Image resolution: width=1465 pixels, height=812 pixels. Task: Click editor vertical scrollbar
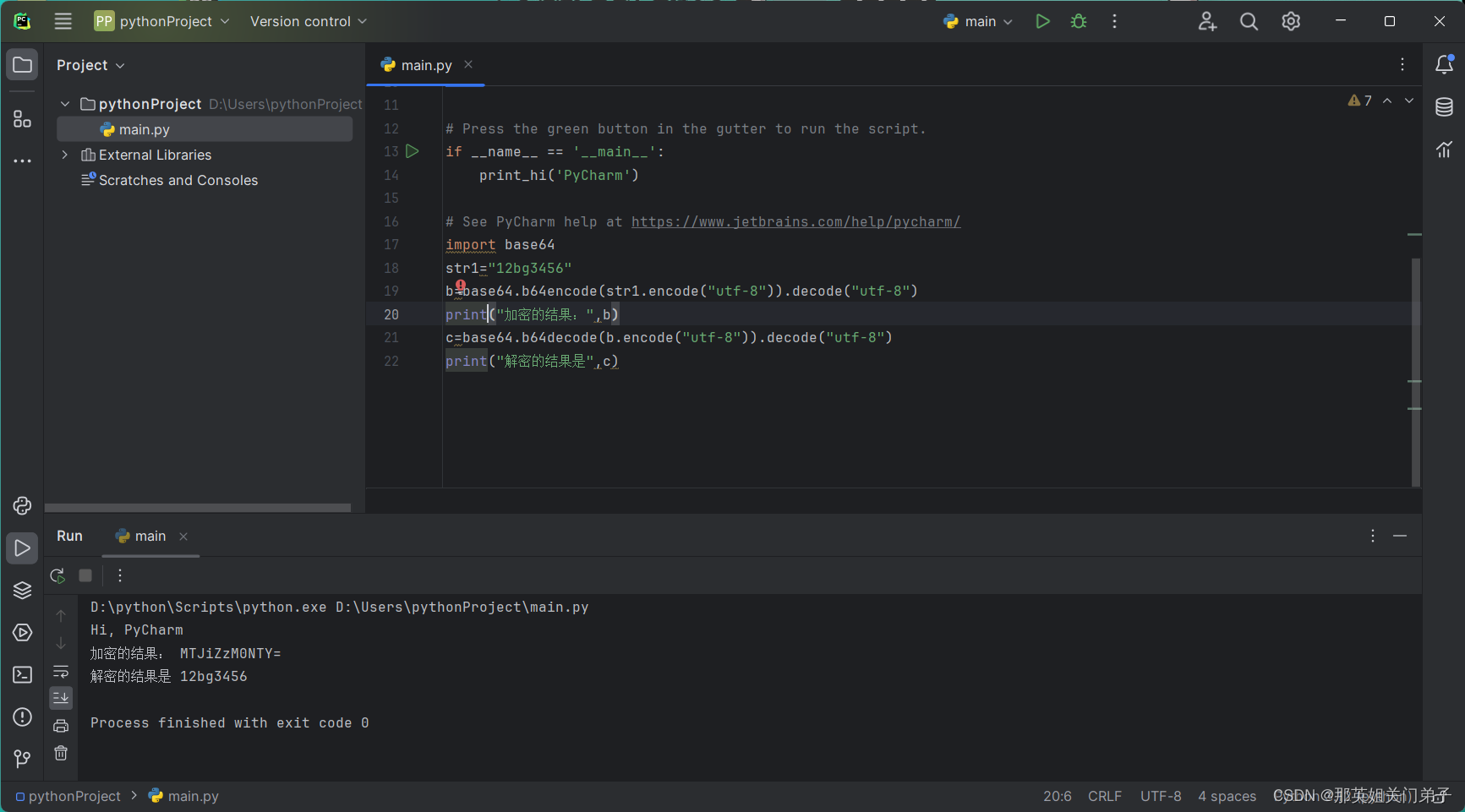coord(1416,372)
